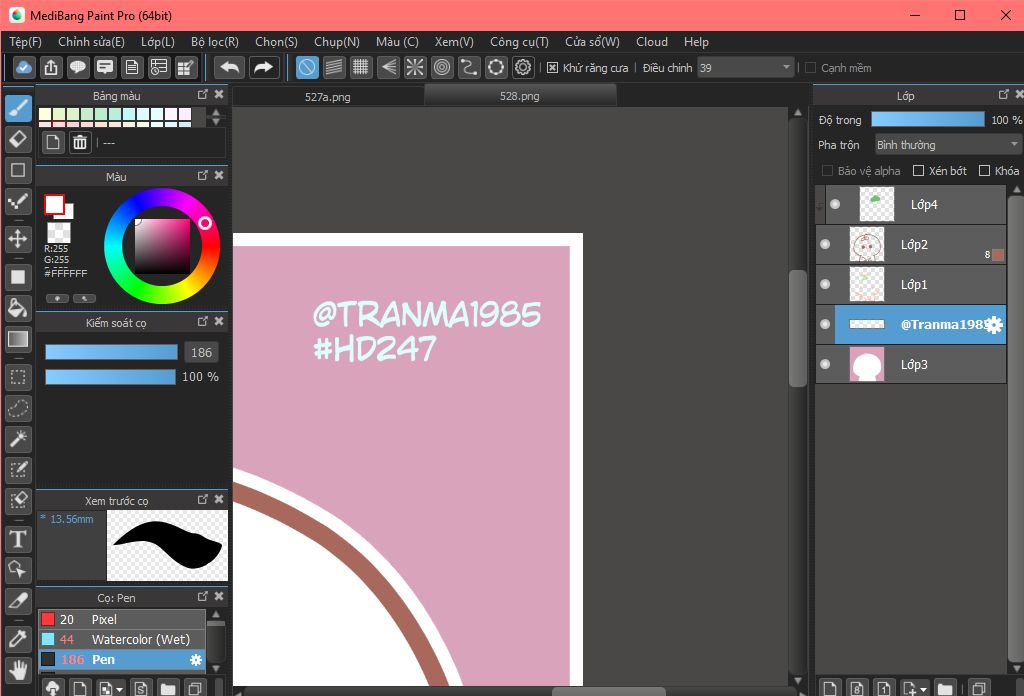Click the foreground color swatch
The width and height of the screenshot is (1024, 696).
(54, 204)
